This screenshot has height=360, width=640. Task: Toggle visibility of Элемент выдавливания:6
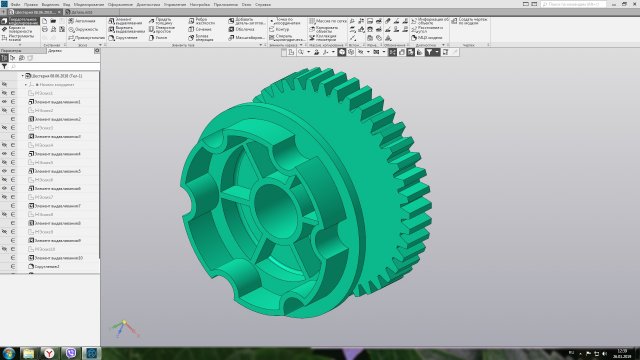(x=4, y=189)
